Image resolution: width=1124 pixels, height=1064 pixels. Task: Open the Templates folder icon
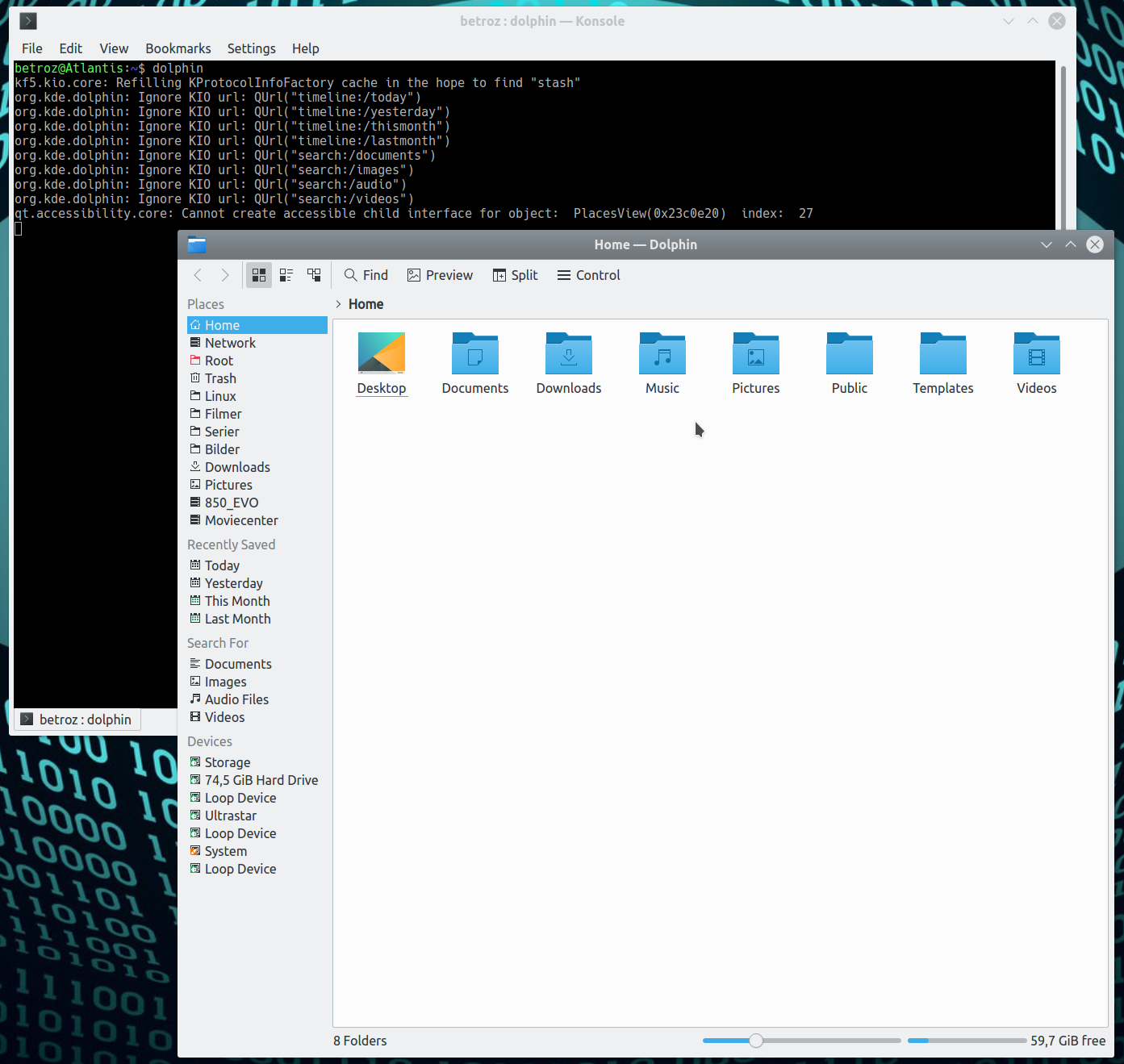943,364
